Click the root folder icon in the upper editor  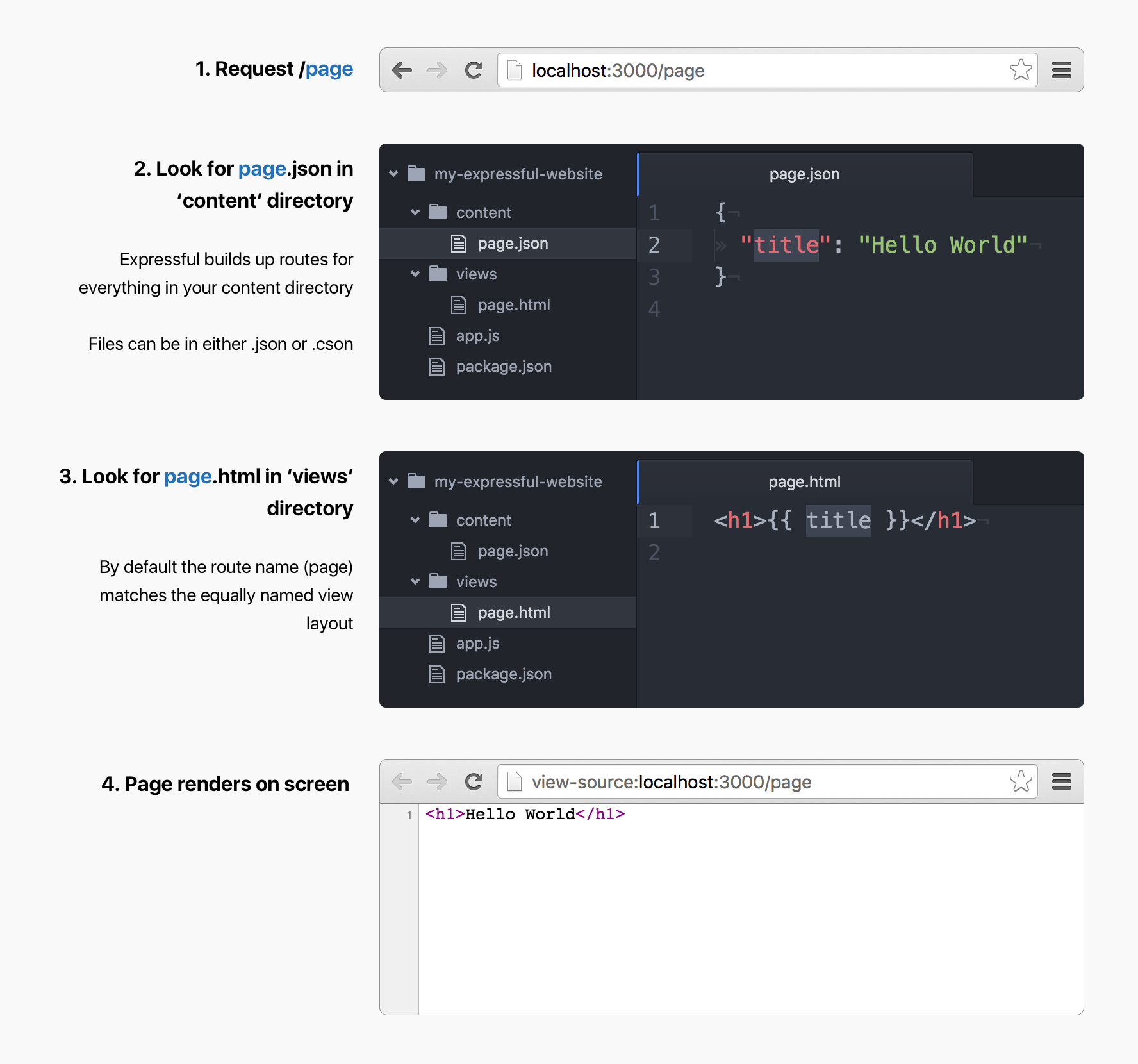coord(416,173)
